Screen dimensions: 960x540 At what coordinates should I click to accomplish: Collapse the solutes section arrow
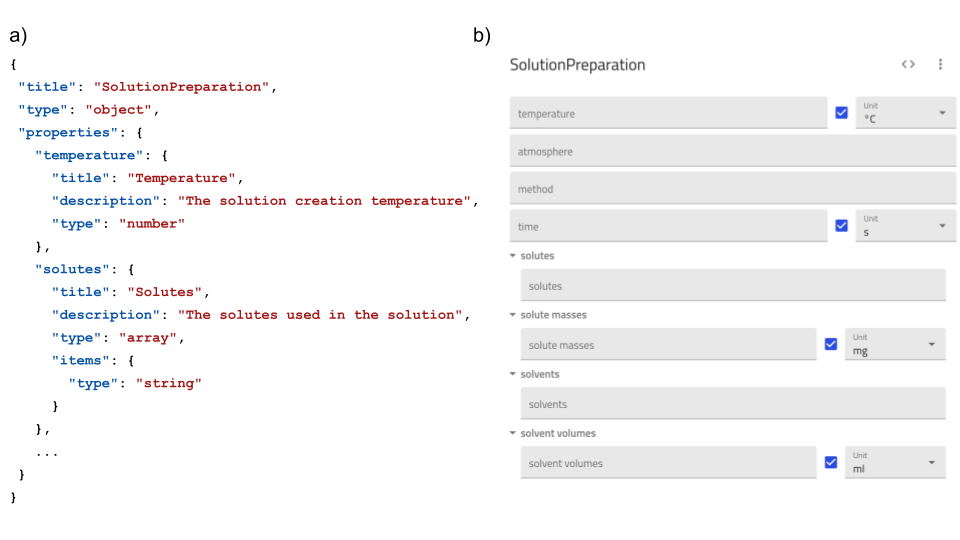click(513, 256)
